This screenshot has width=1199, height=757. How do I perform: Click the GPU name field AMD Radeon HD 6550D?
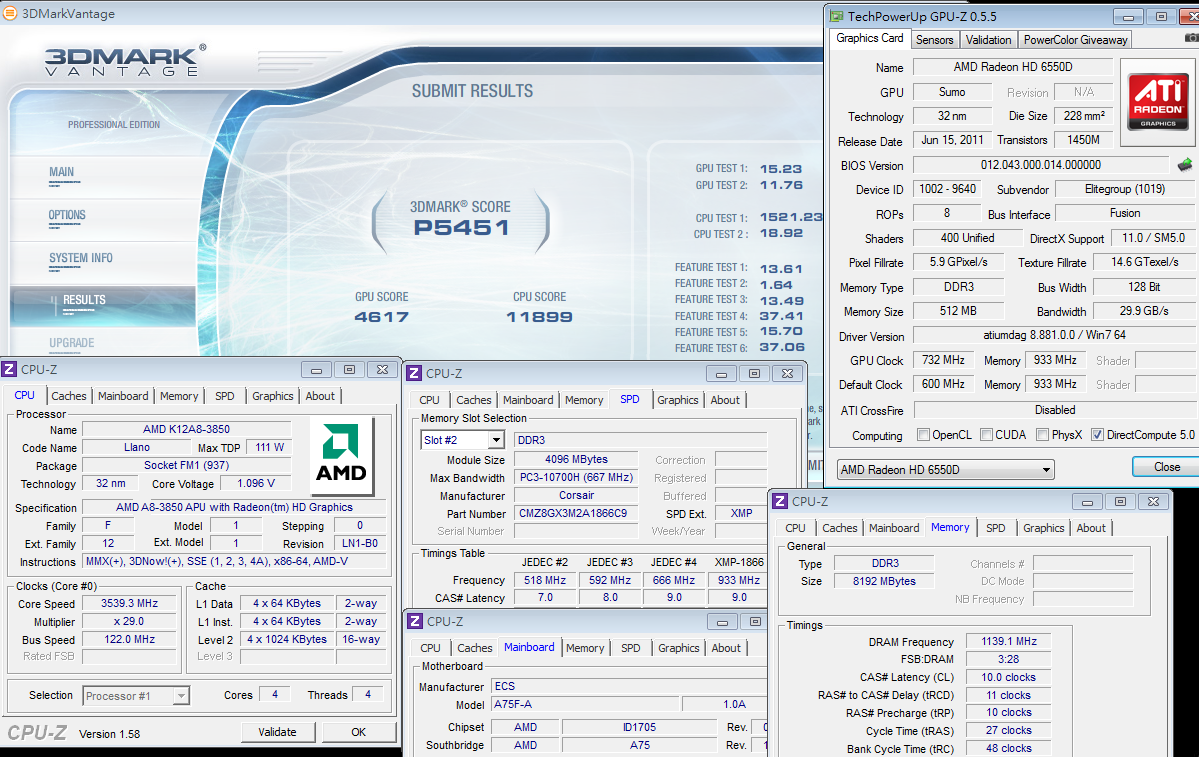pos(1012,67)
